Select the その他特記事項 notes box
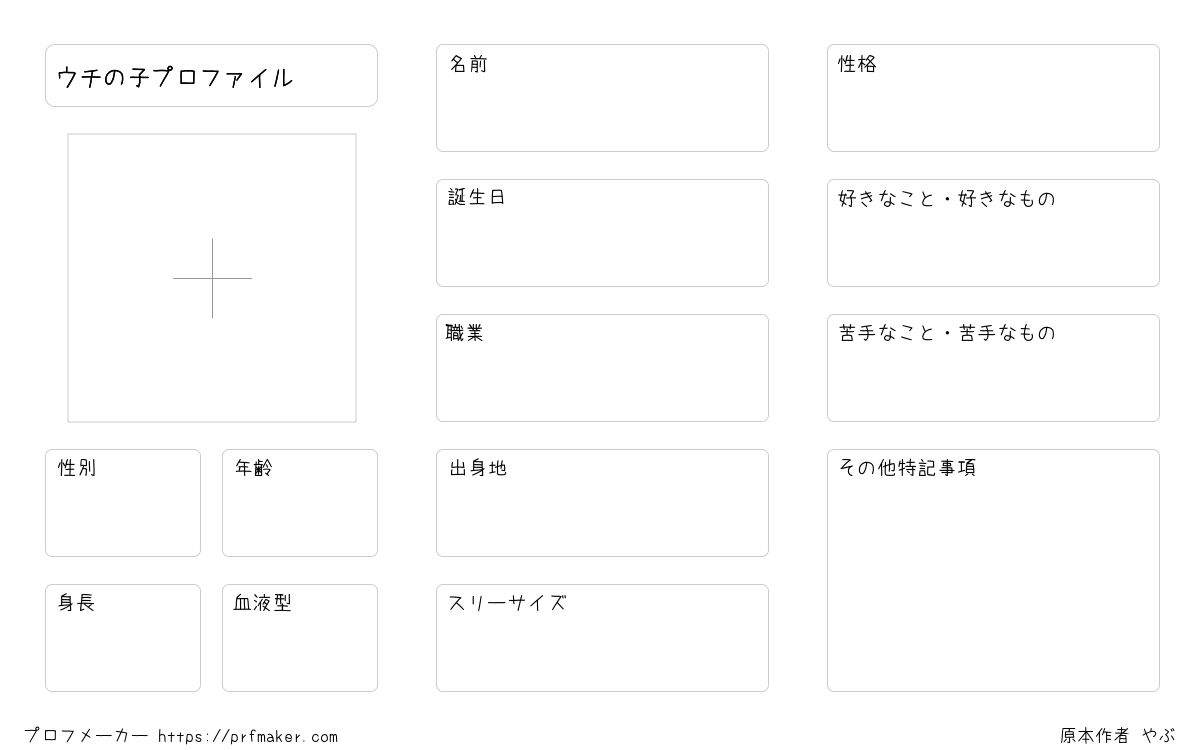1200x750 pixels. pyautogui.click(x=993, y=570)
